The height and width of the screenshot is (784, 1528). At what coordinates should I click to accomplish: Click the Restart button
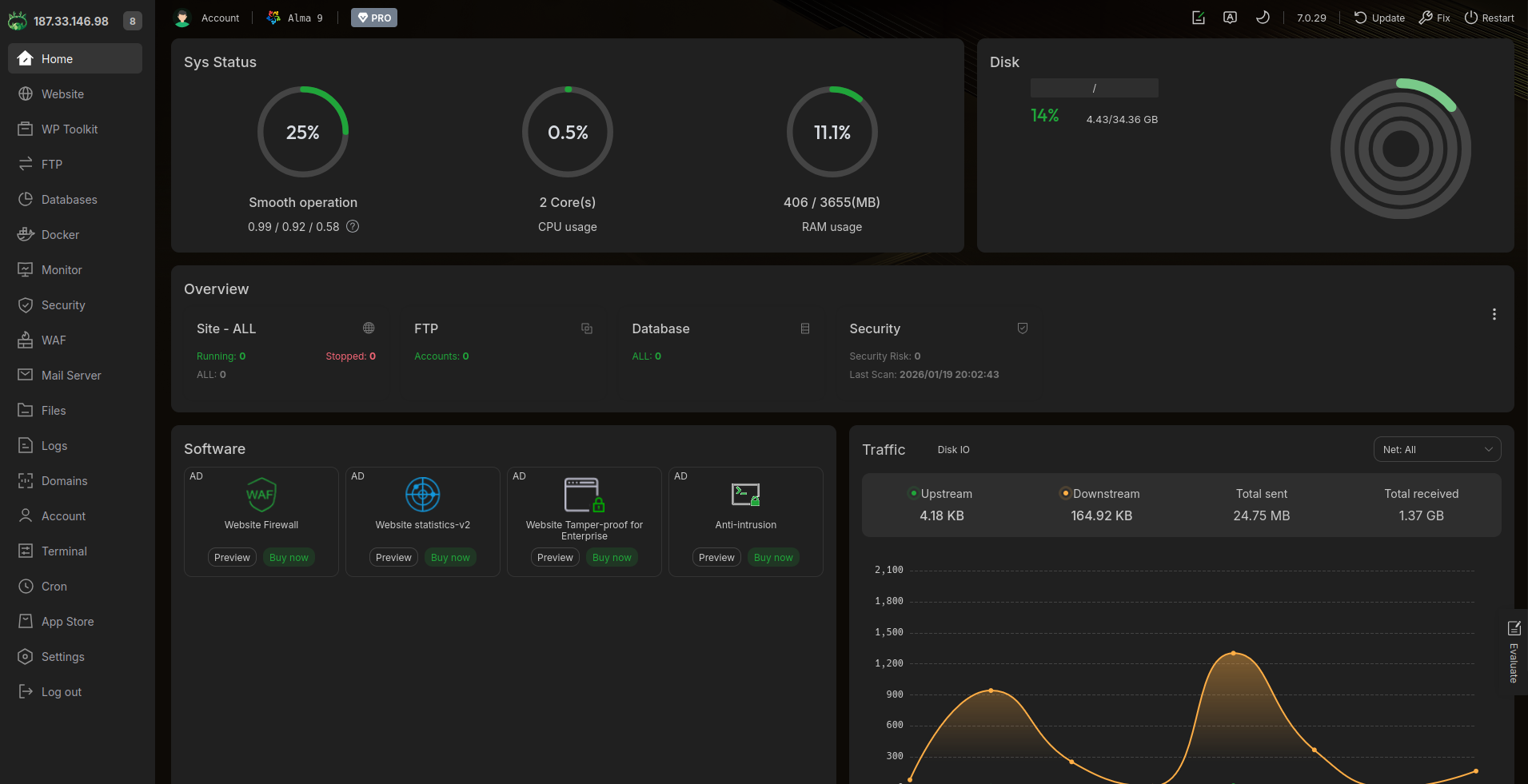(x=1489, y=18)
